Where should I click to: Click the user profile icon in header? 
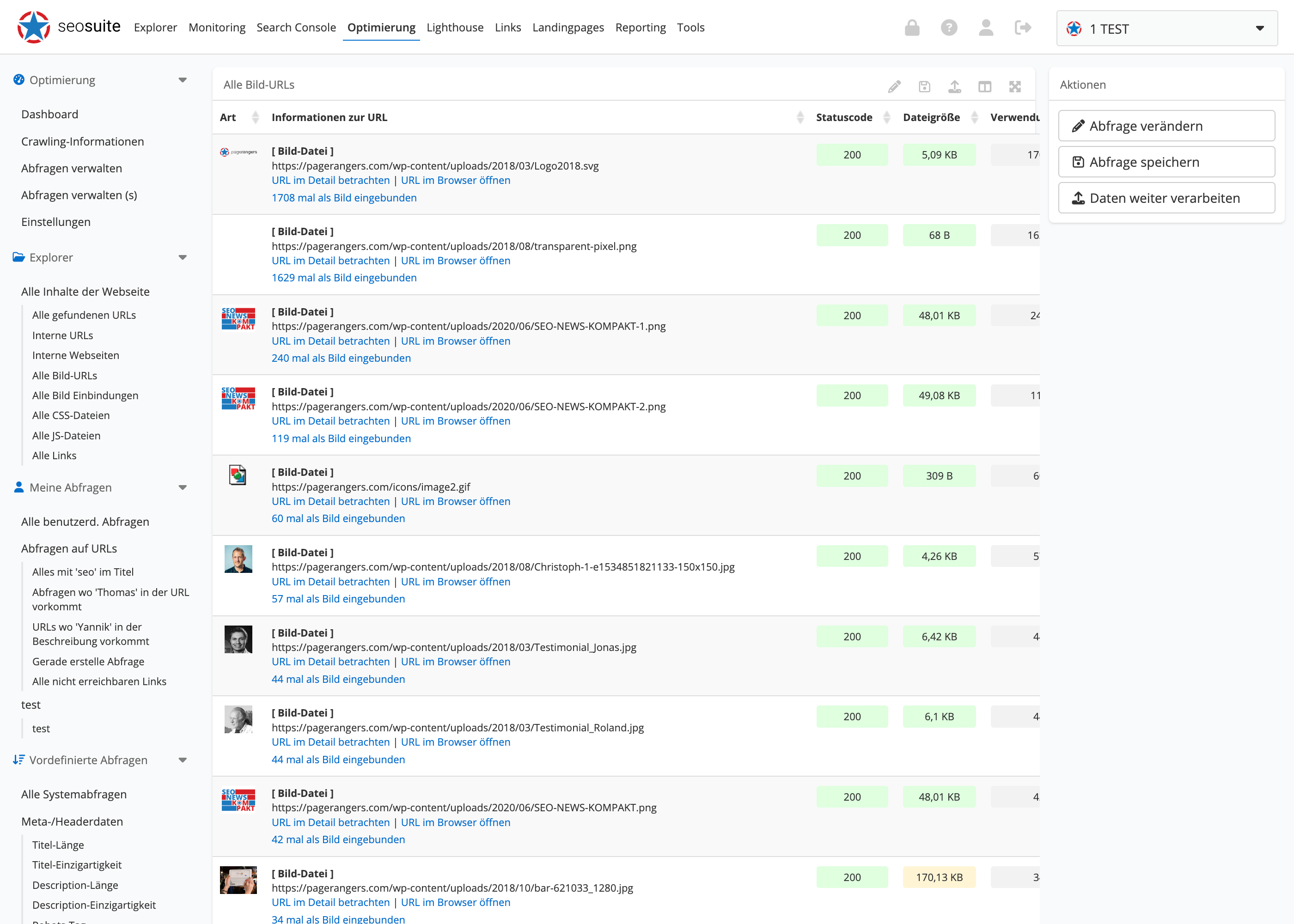point(986,28)
